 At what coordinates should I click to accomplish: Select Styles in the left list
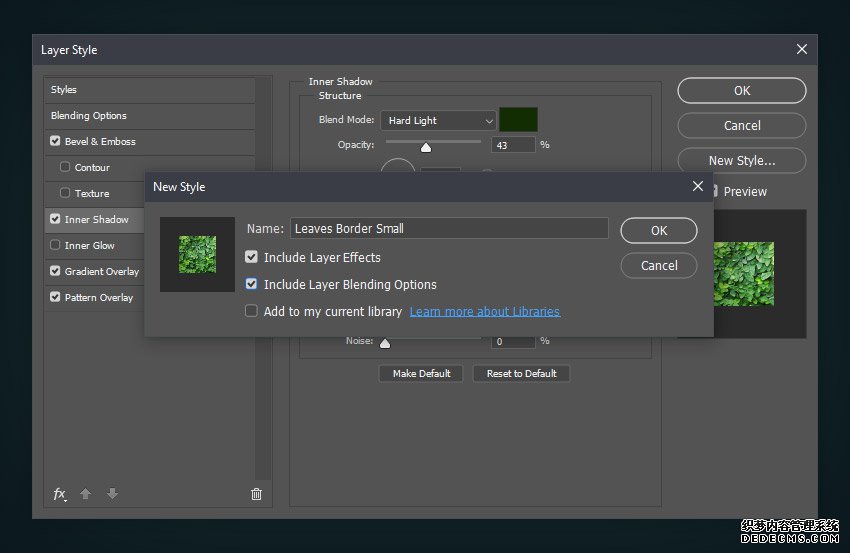tap(150, 89)
